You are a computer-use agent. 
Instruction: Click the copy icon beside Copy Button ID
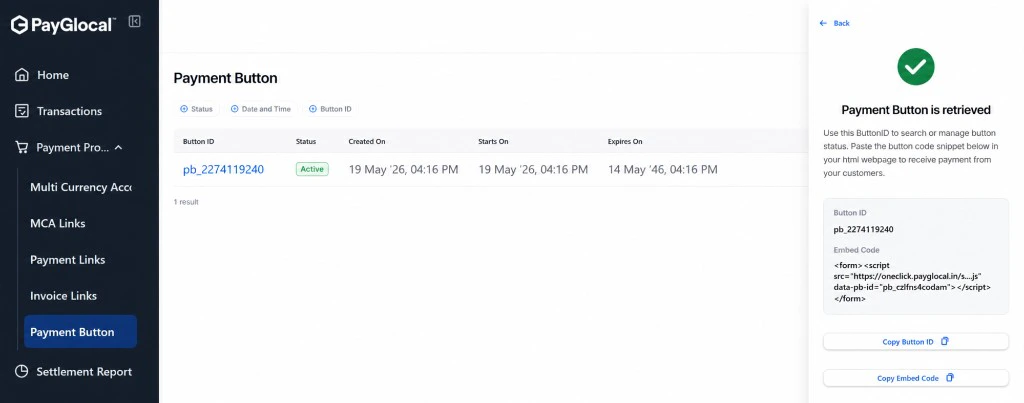tap(944, 342)
